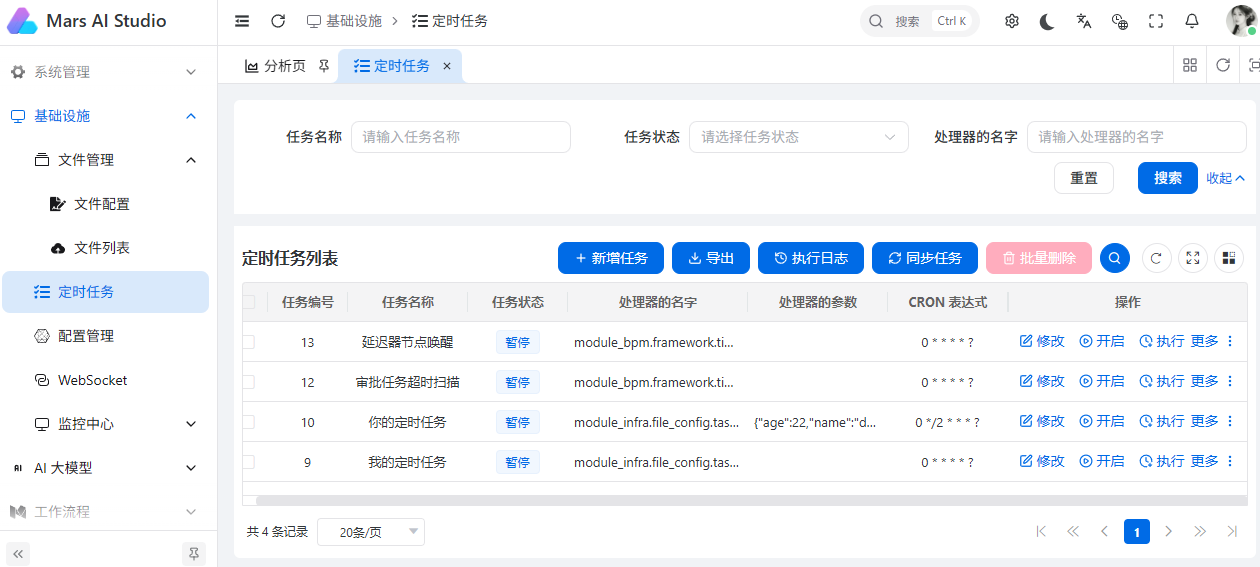Screen dimensions: 1260x567
Task: Expand the 系统管理 menu
Action: pyautogui.click(x=108, y=72)
